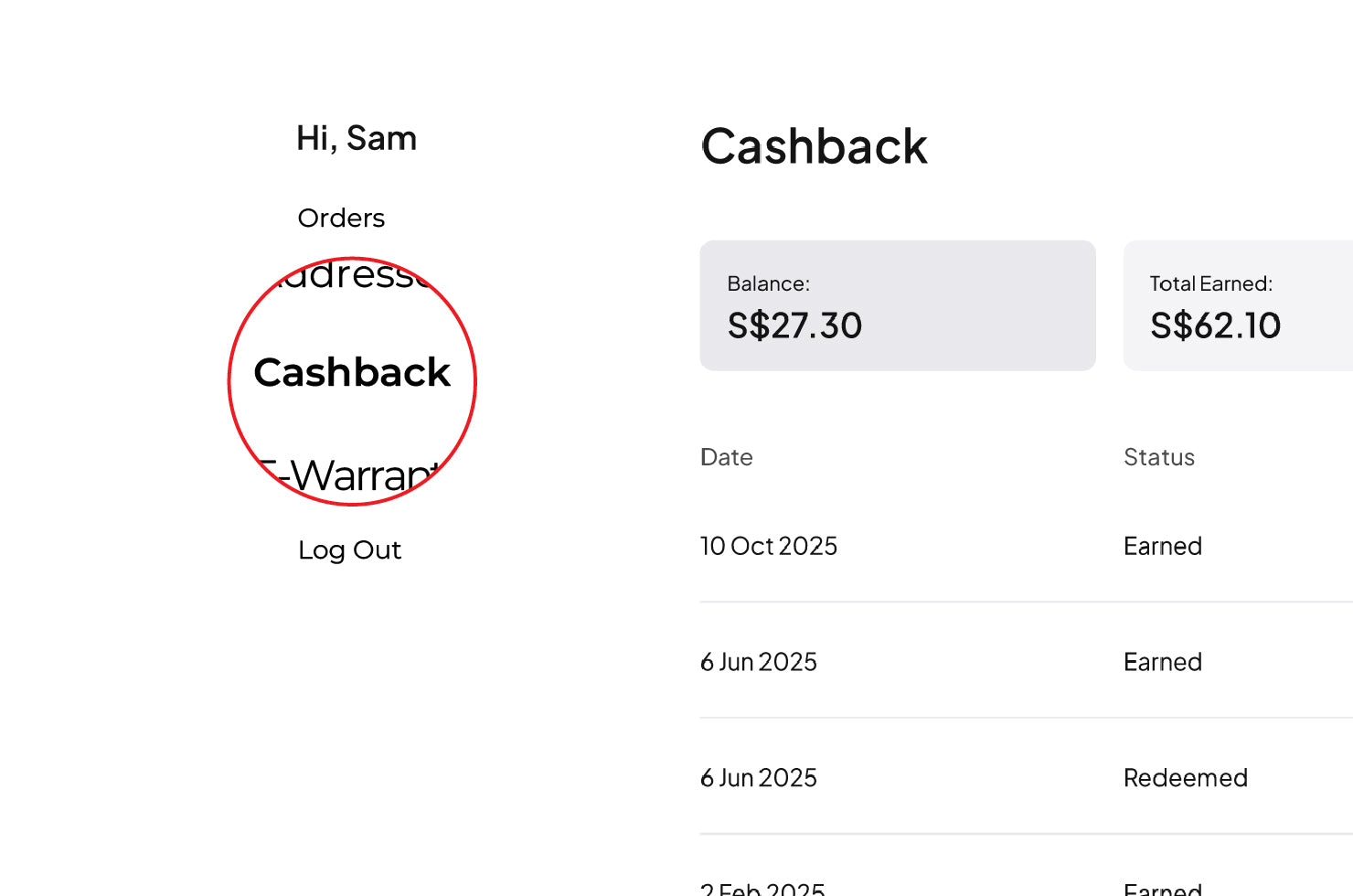Open the first 6 Jun 2025 entry
Image resolution: width=1353 pixels, height=896 pixels.
(x=758, y=661)
